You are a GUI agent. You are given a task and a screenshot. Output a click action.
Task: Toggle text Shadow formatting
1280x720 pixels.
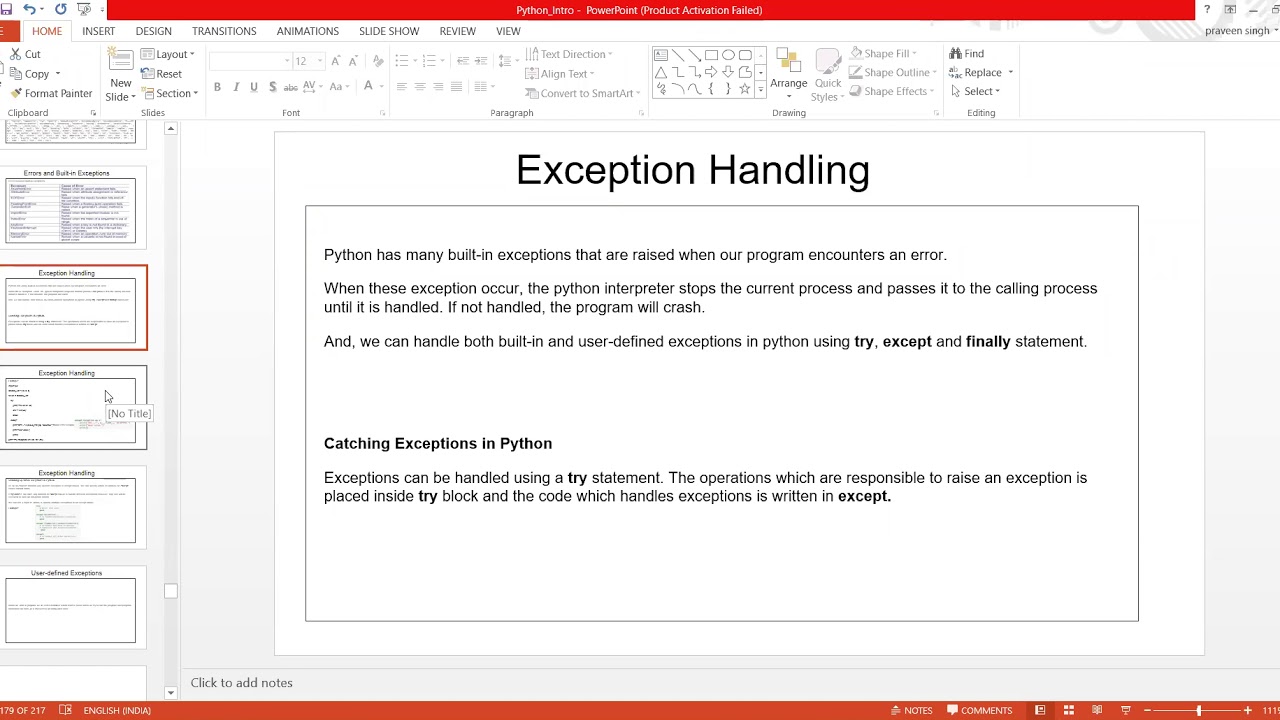(x=272, y=87)
